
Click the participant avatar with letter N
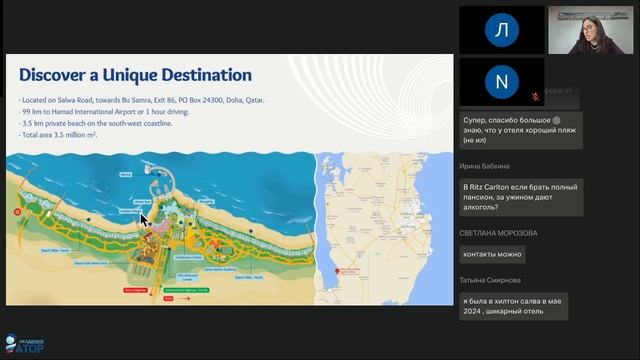click(502, 82)
